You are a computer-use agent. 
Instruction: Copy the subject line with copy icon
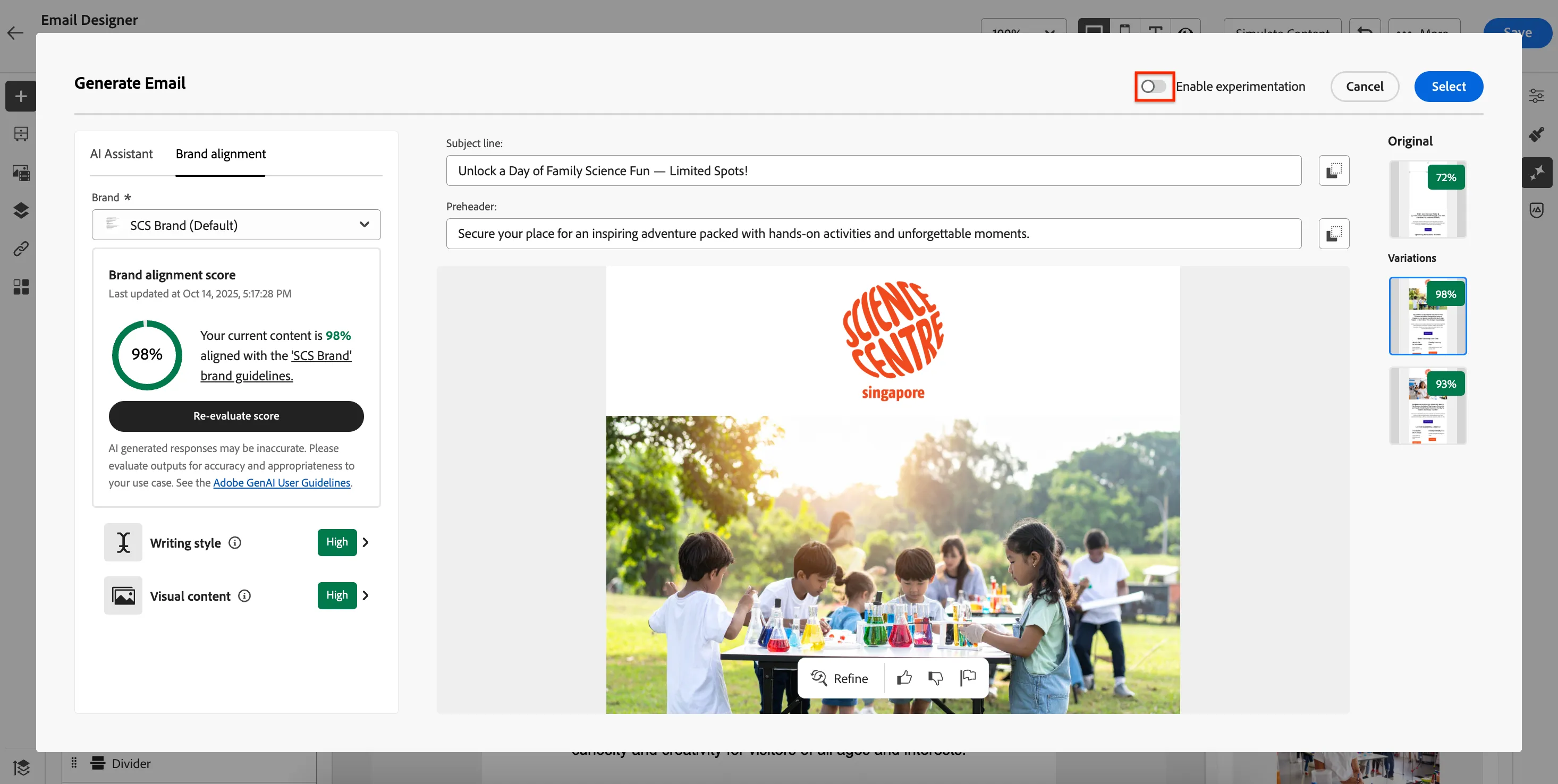[1334, 171]
